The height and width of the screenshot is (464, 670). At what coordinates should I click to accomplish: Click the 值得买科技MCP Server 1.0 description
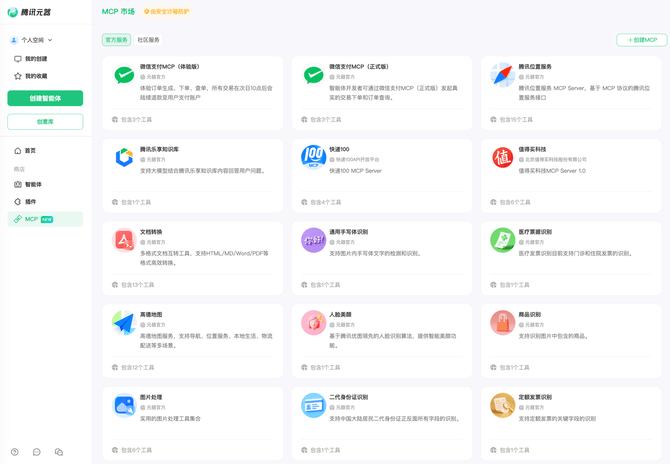(552, 171)
